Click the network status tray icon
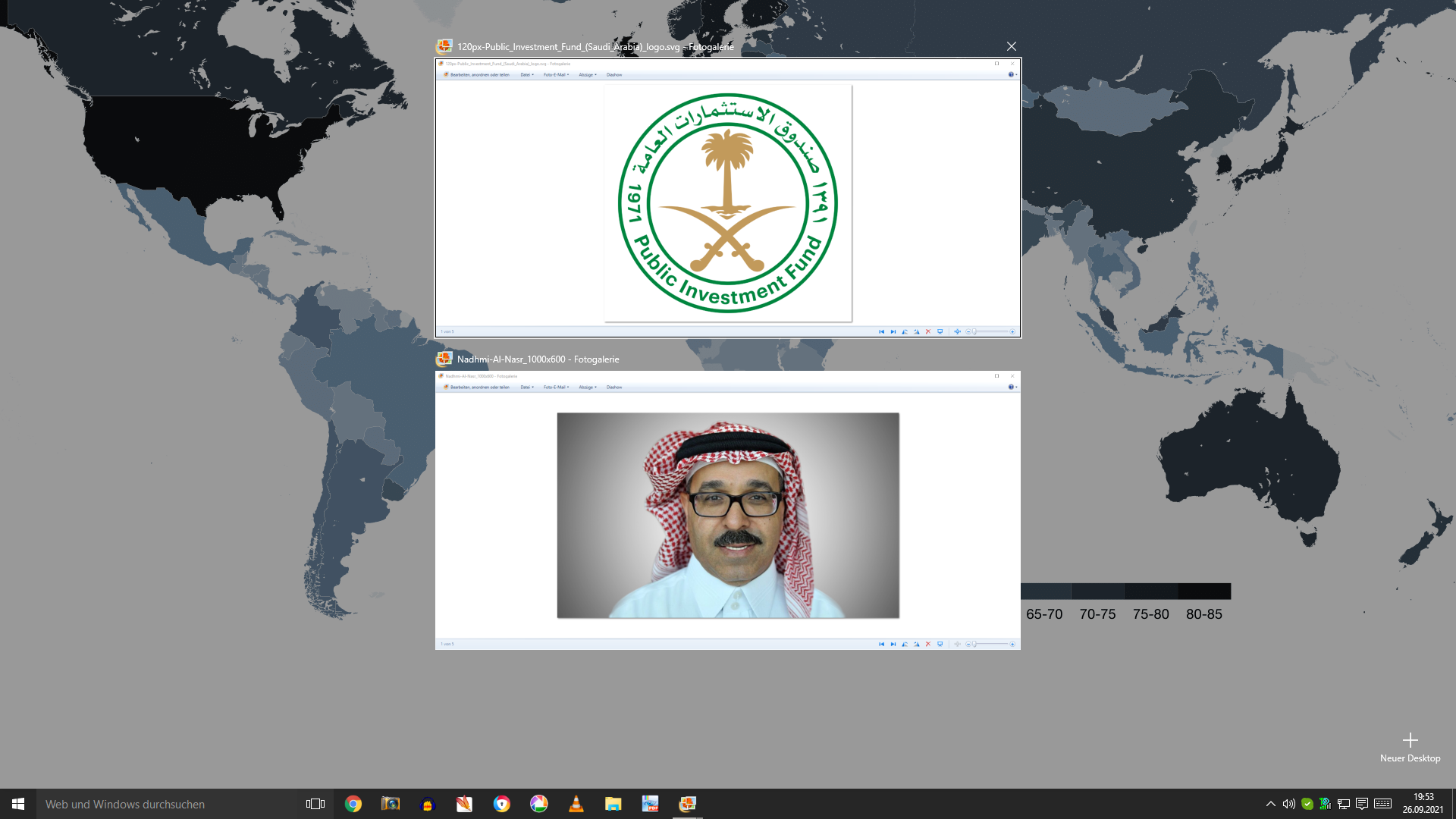Image resolution: width=1456 pixels, height=819 pixels. 1344,804
